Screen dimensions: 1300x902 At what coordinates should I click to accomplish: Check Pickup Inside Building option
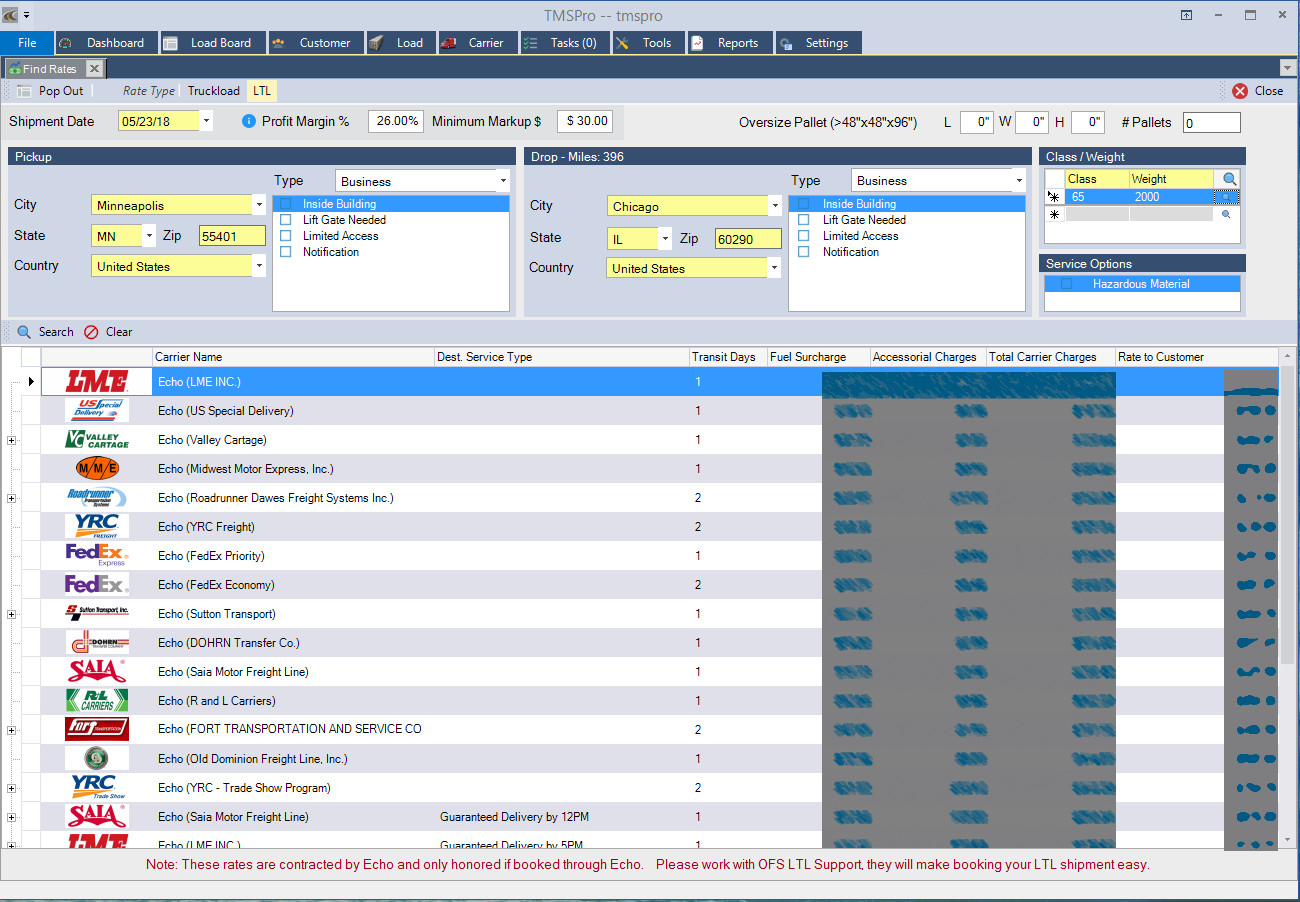click(x=286, y=204)
